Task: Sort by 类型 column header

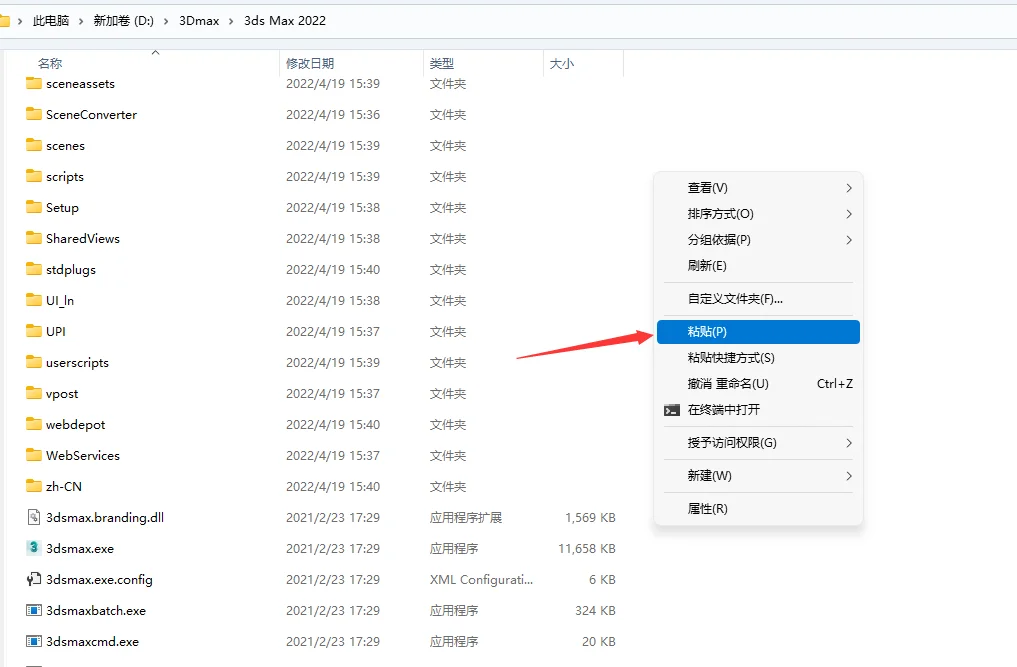Action: pyautogui.click(x=442, y=64)
